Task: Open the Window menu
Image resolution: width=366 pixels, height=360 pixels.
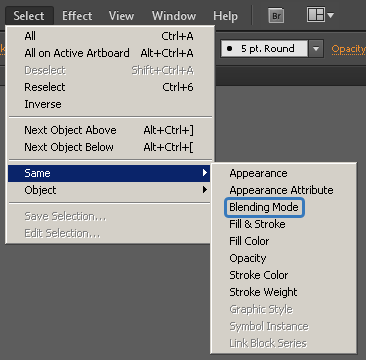Action: tap(174, 16)
